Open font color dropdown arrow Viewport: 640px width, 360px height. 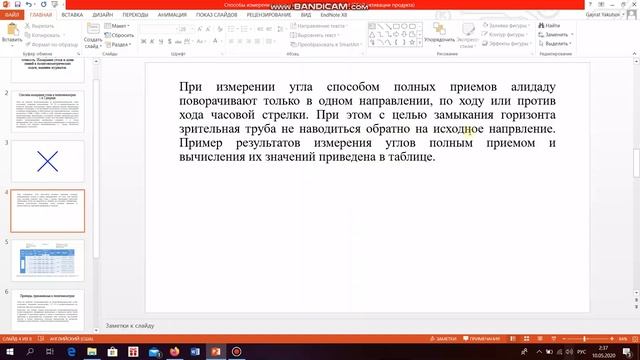221,41
